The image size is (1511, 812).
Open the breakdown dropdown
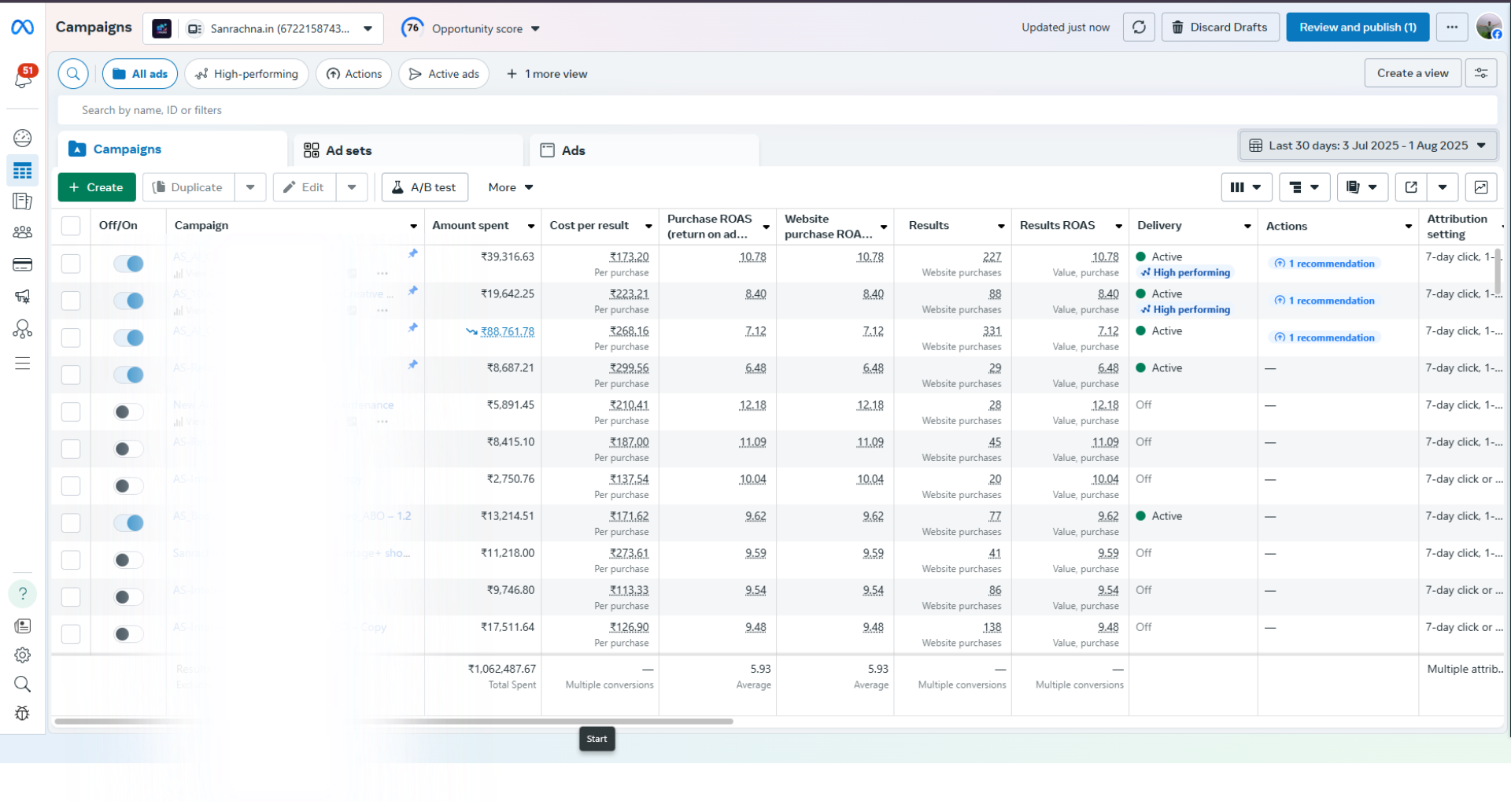coord(1304,187)
